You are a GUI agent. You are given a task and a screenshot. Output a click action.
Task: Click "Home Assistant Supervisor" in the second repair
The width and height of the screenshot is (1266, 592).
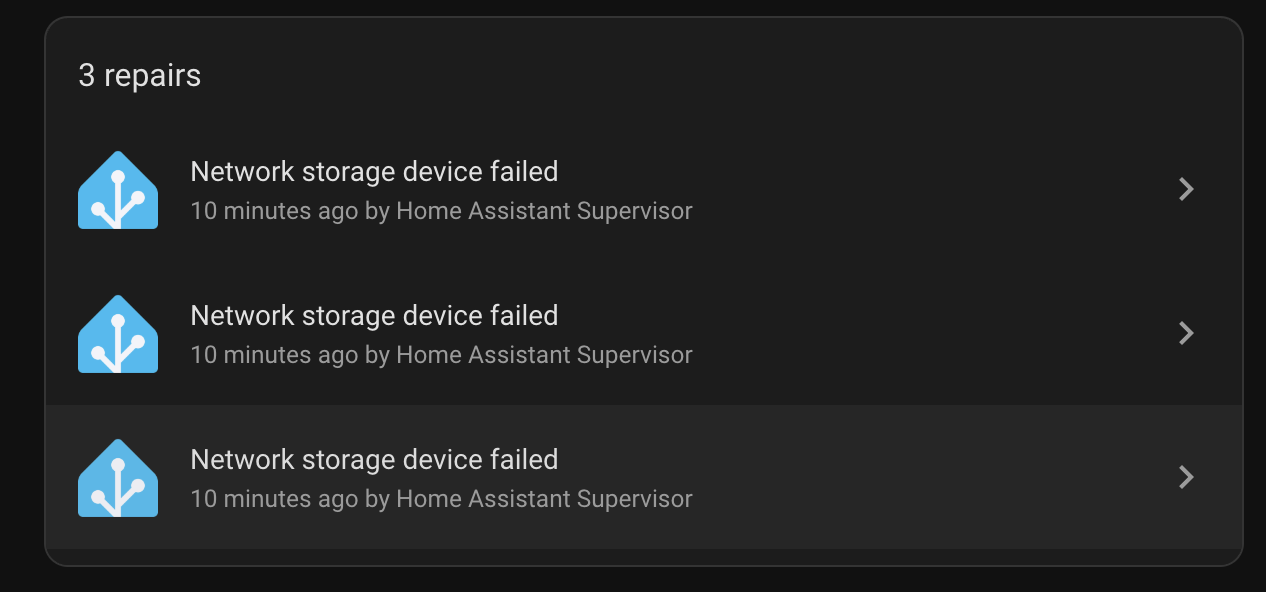click(544, 355)
